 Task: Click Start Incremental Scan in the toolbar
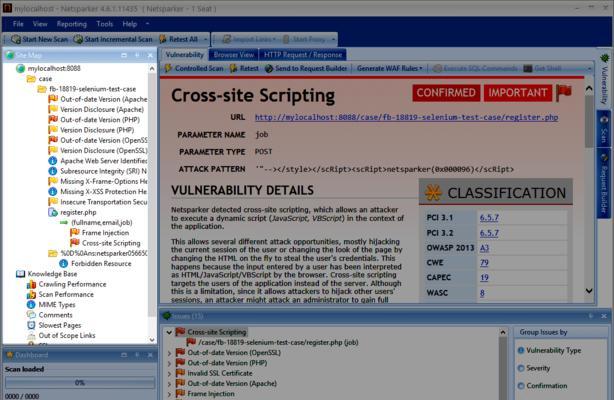113,39
